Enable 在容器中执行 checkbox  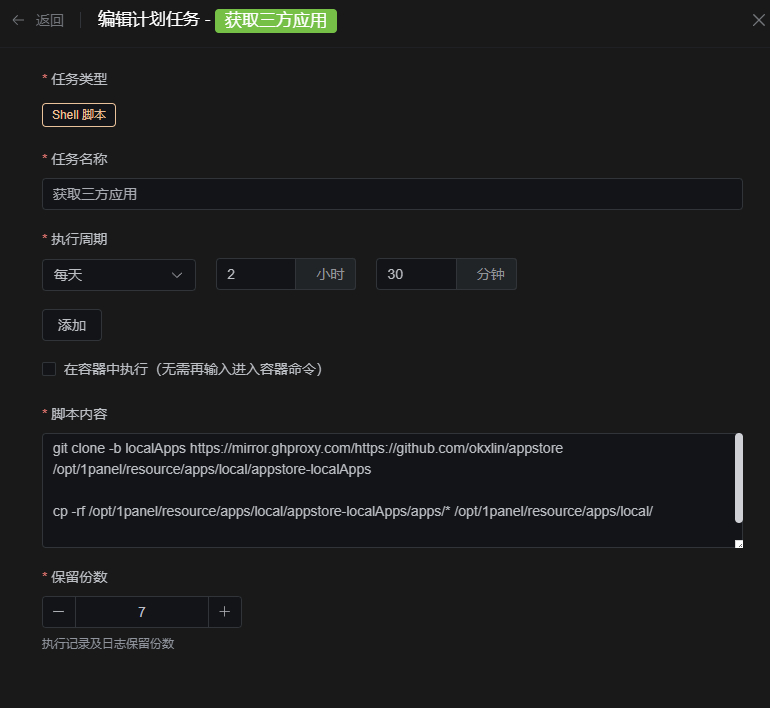[x=49, y=369]
